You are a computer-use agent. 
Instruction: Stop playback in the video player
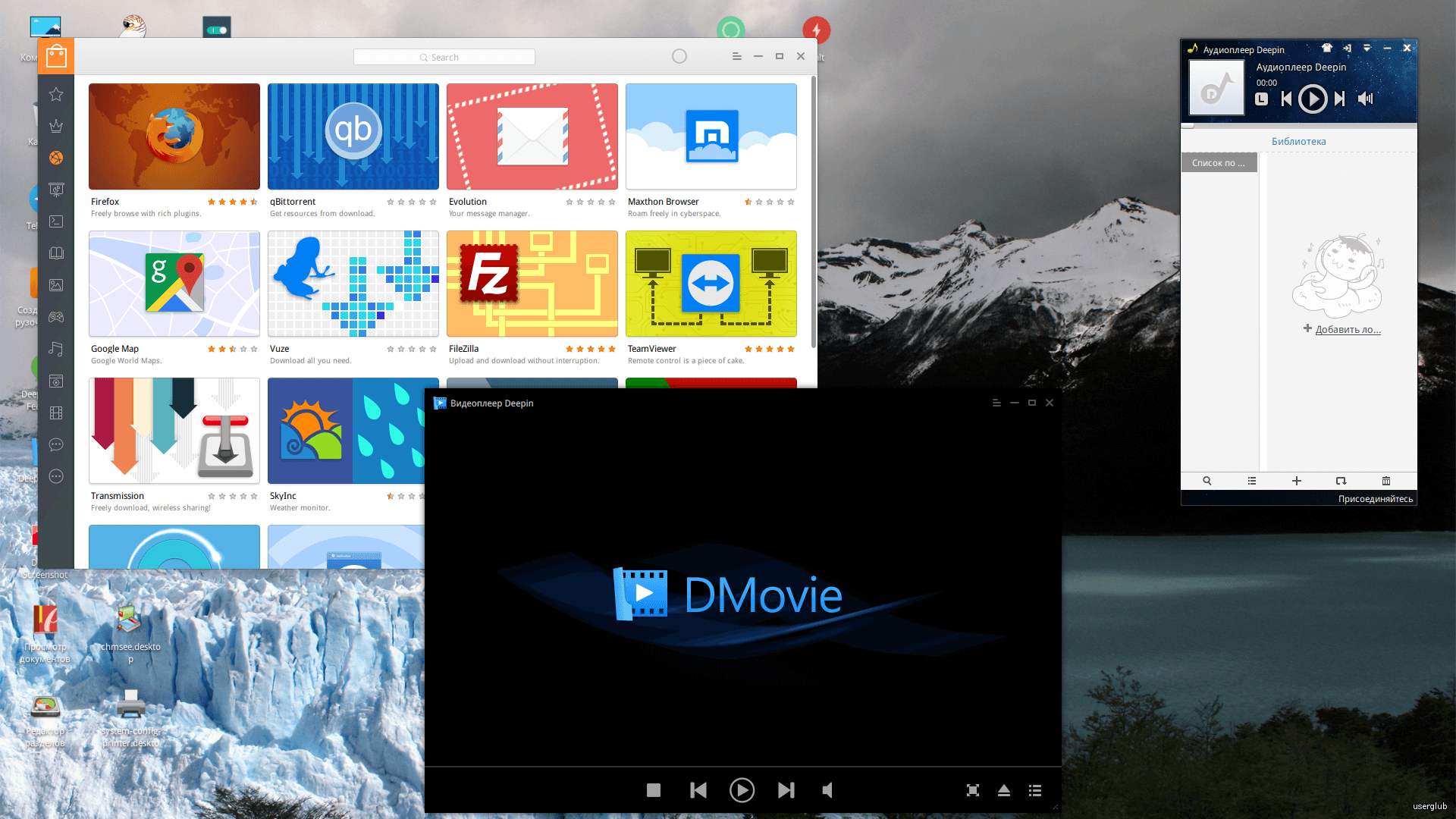click(x=654, y=790)
